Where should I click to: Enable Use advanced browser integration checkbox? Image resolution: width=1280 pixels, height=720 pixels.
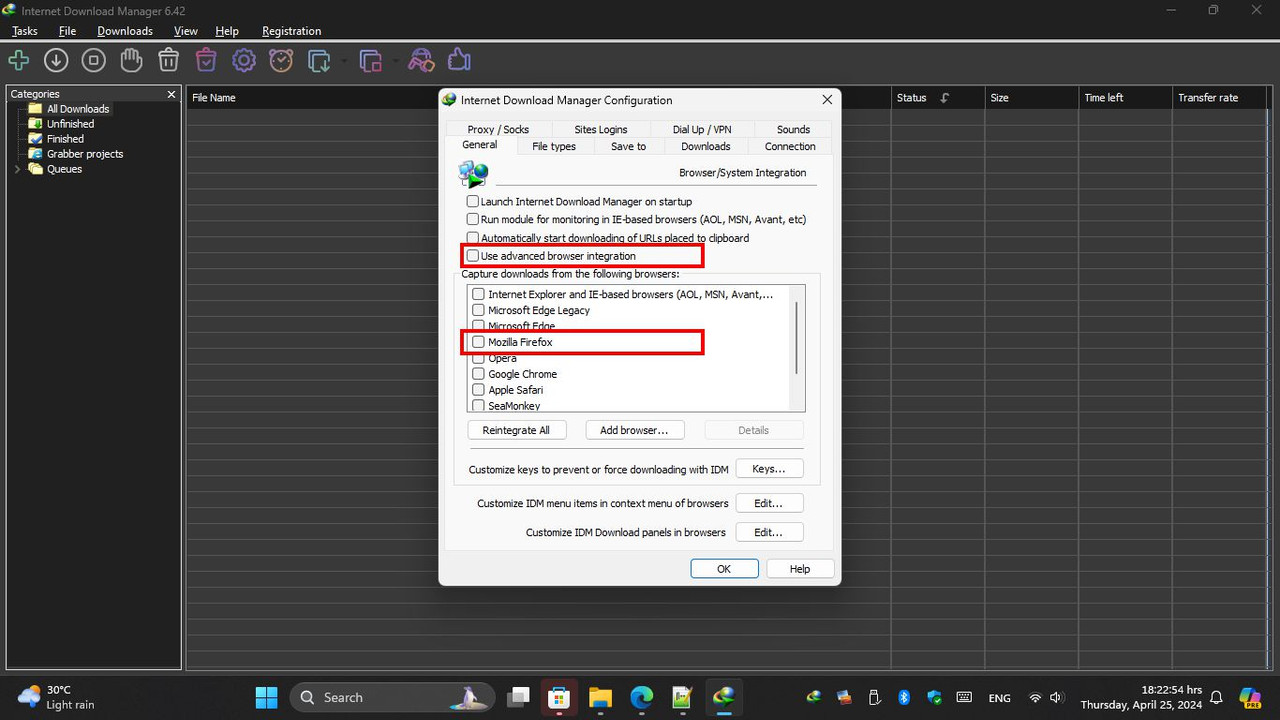pyautogui.click(x=473, y=256)
